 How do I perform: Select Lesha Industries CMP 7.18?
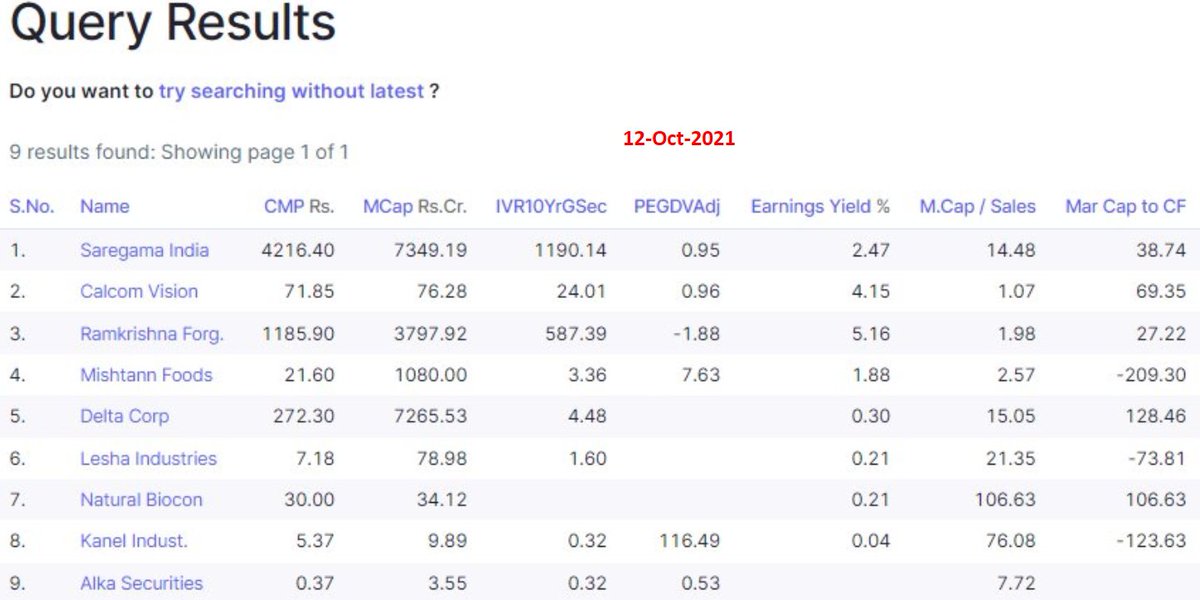click(317, 458)
